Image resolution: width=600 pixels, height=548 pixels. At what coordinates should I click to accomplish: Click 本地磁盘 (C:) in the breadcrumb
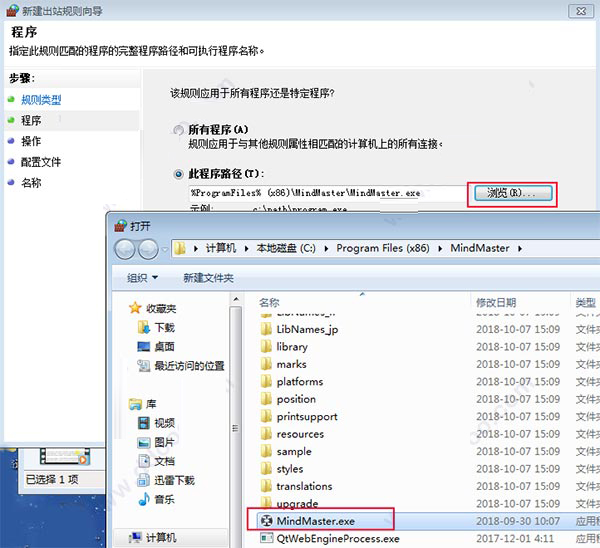[286, 248]
